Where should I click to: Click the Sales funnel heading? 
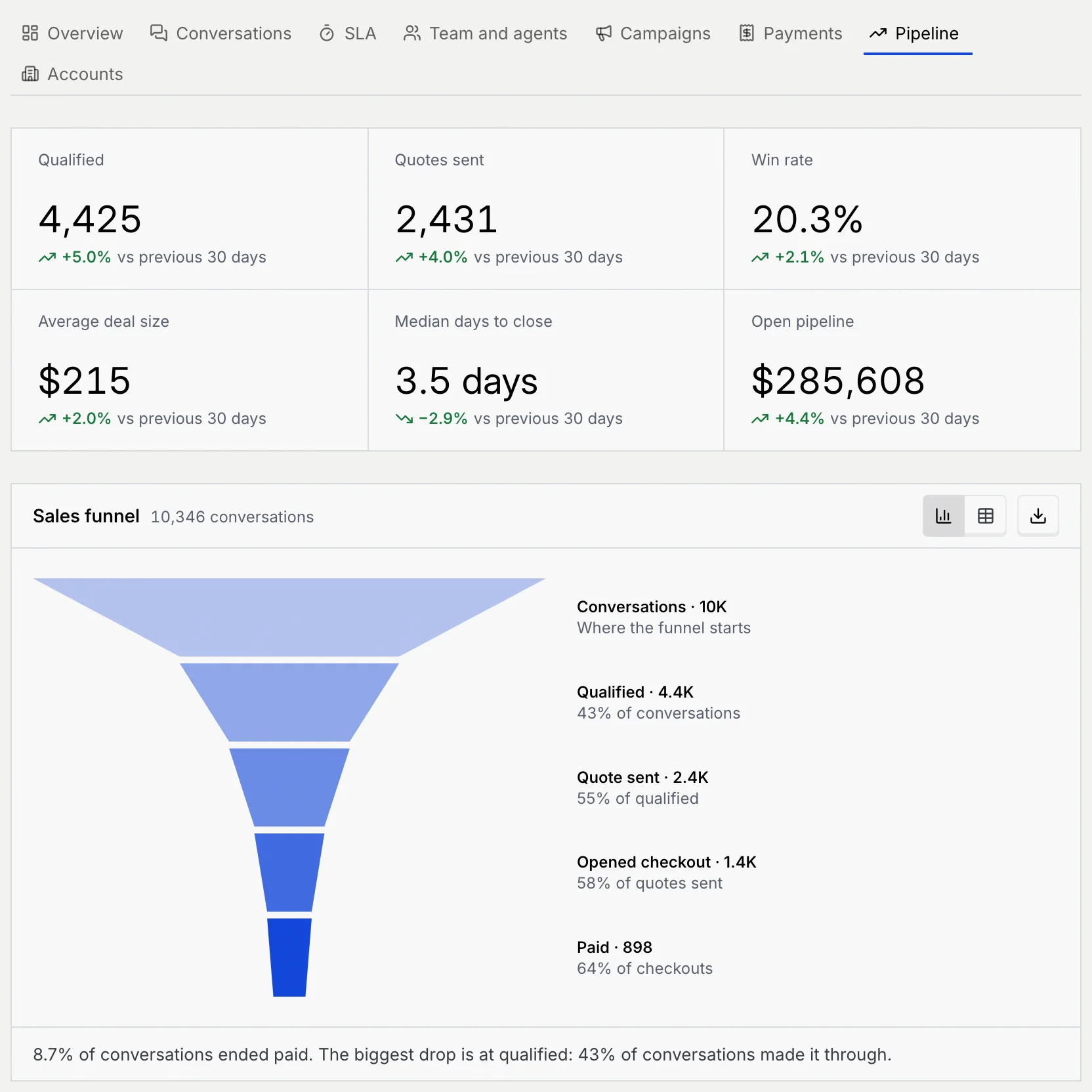[x=86, y=516]
